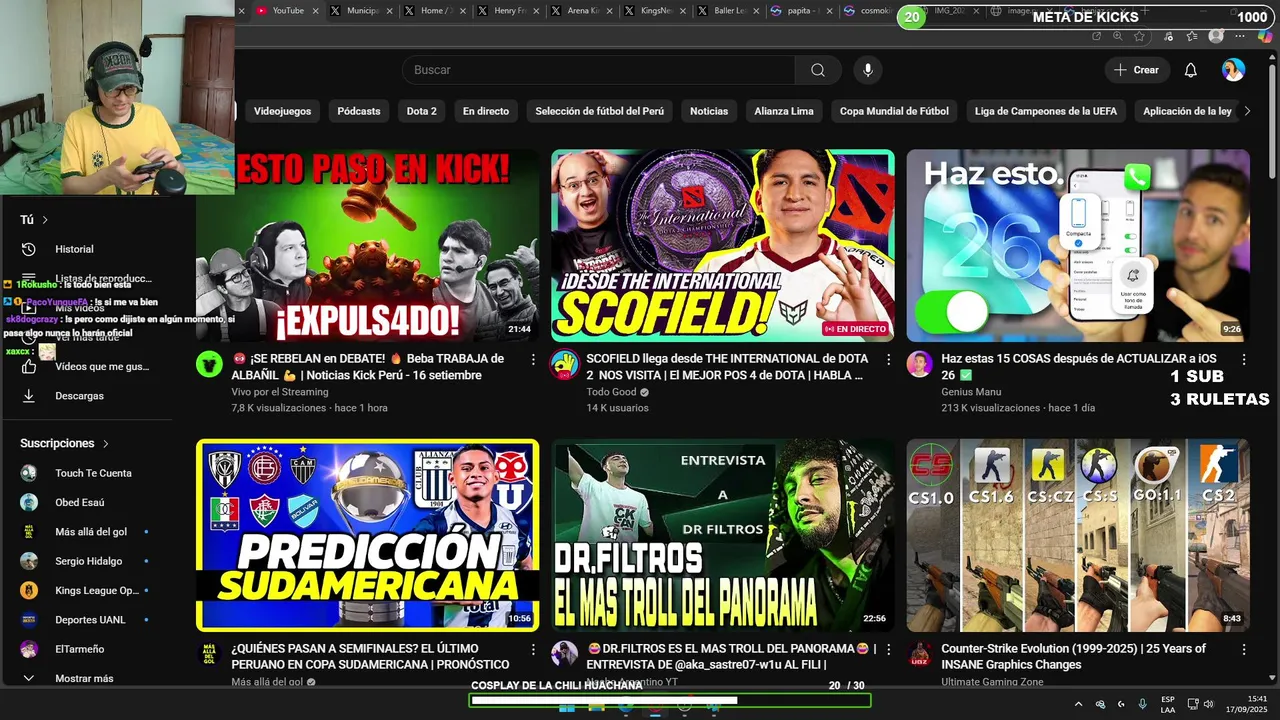
Task: Select the En directo filter chip
Action: tap(486, 111)
